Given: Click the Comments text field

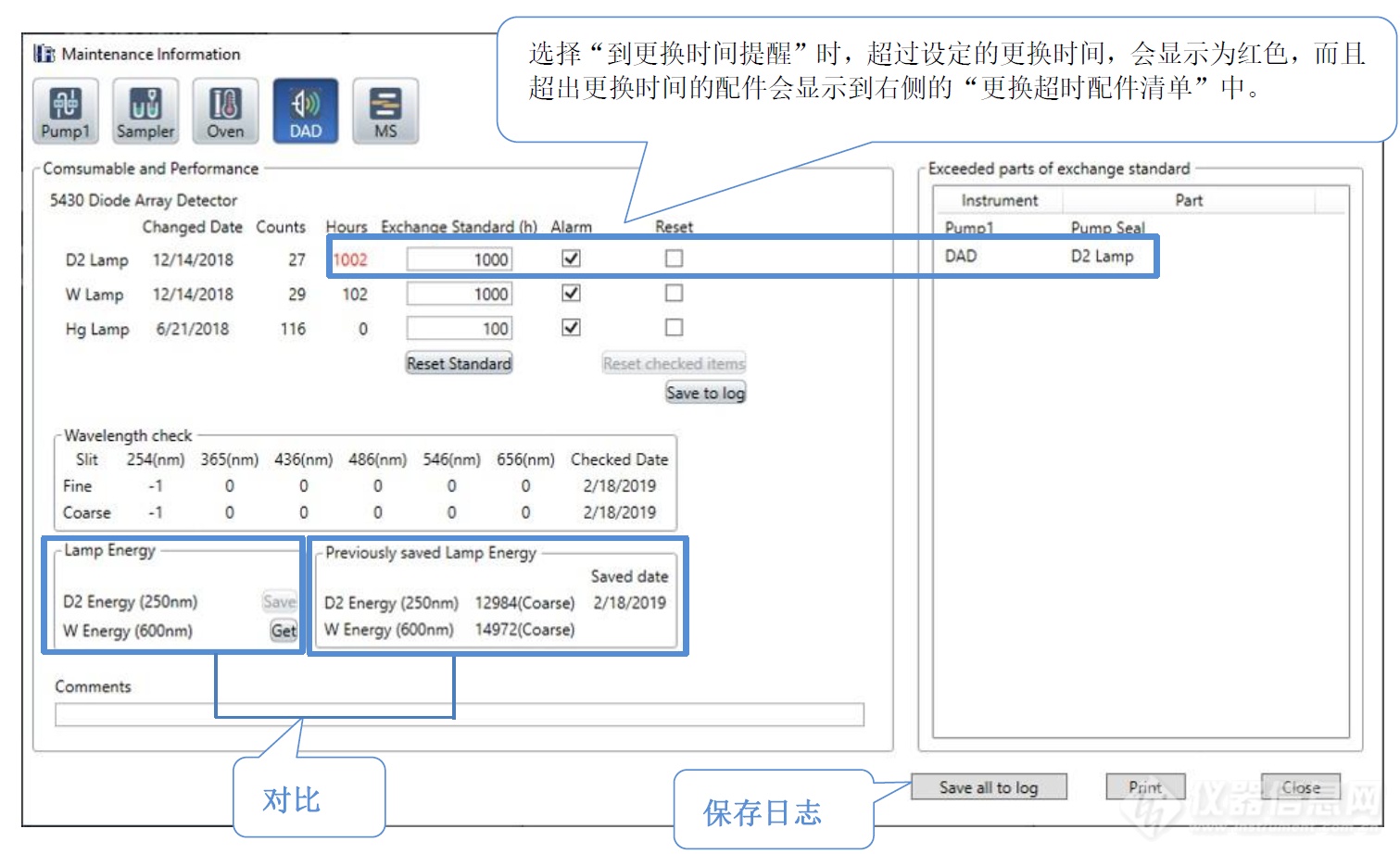Looking at the screenshot, I should point(460,714).
